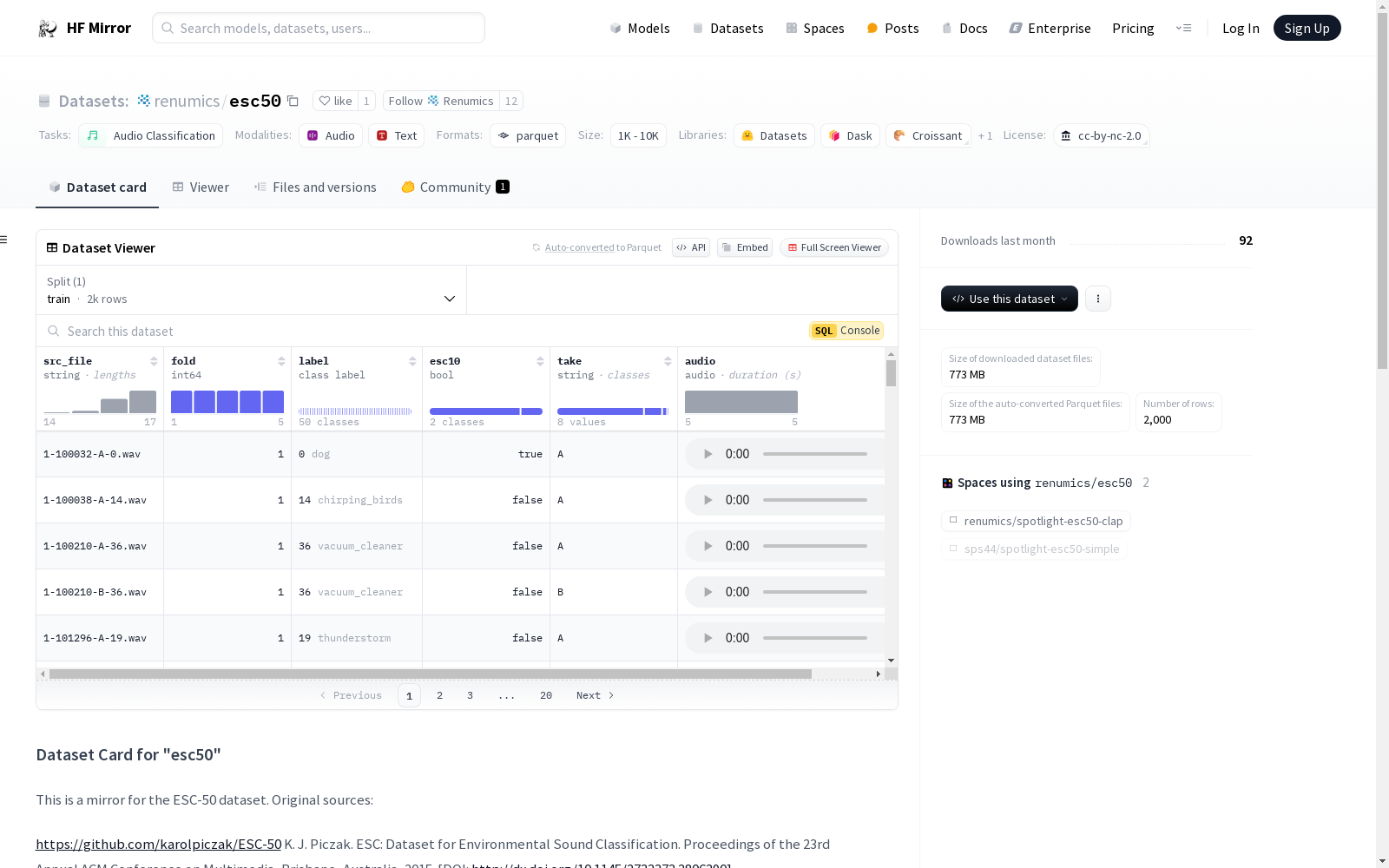The width and height of the screenshot is (1389, 868).
Task: Select the parquet format tag
Action: tap(528, 135)
